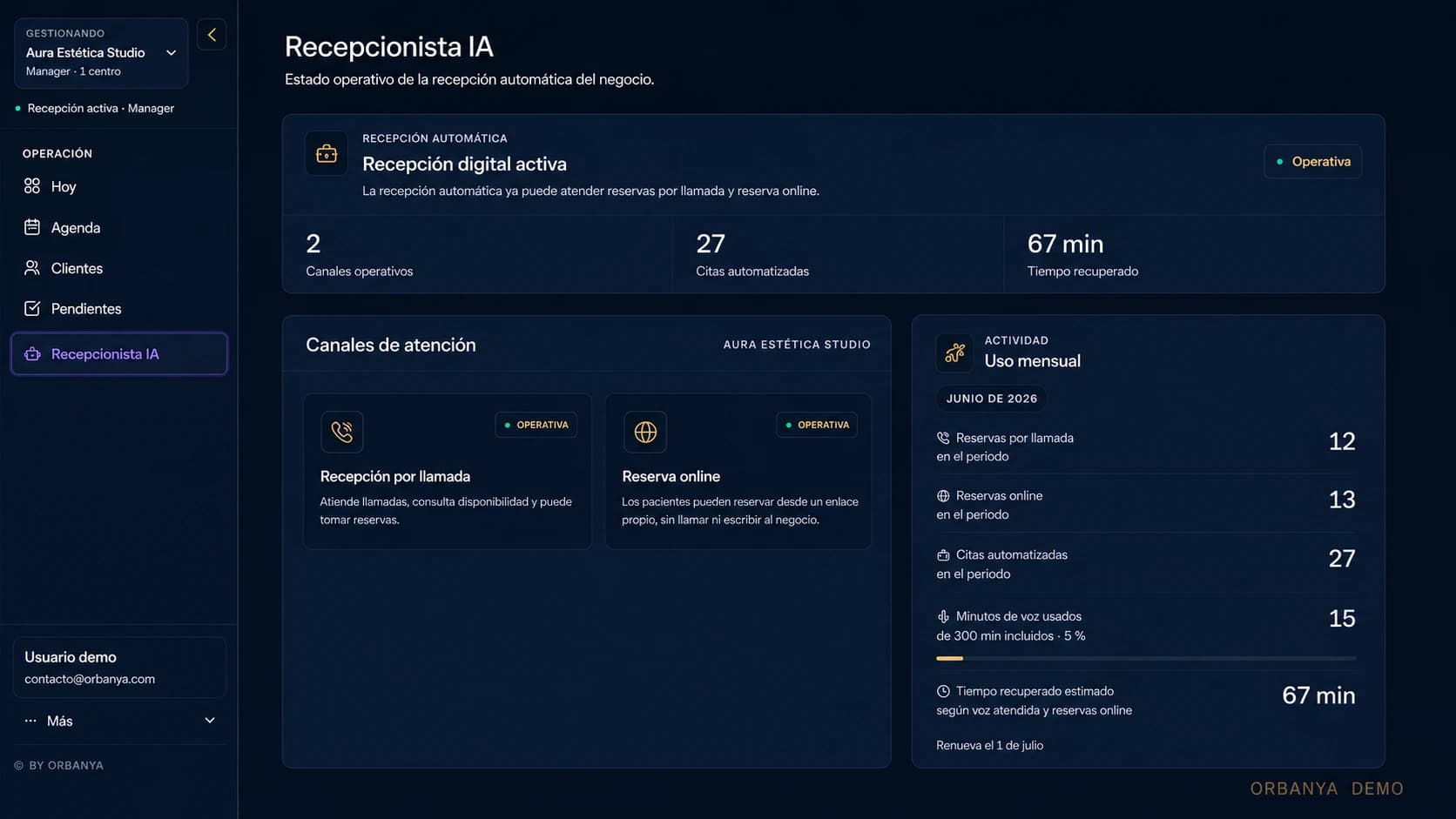This screenshot has height=819, width=1456.
Task: Click clock icon beside Tiempo recuperado estimado
Action: (x=943, y=691)
